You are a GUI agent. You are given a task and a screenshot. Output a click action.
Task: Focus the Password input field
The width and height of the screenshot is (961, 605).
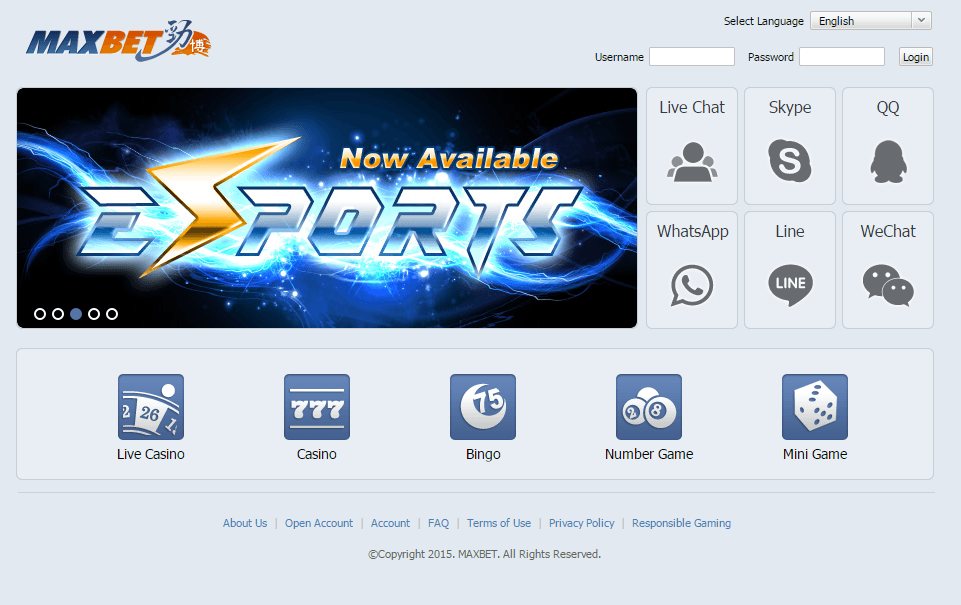click(x=842, y=56)
